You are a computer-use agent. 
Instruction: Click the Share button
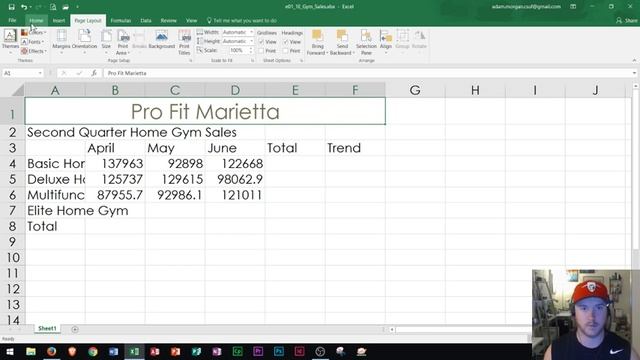(x=627, y=20)
